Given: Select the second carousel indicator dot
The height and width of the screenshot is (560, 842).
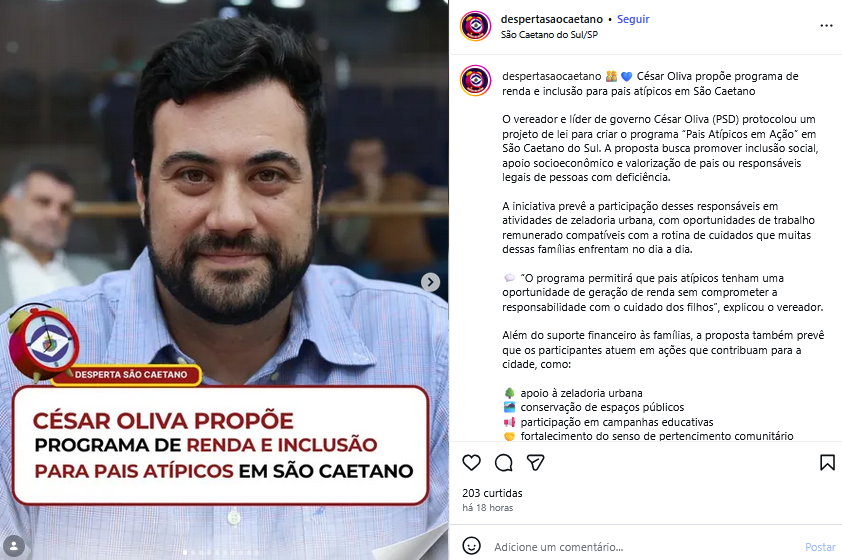Looking at the screenshot, I should [193, 552].
